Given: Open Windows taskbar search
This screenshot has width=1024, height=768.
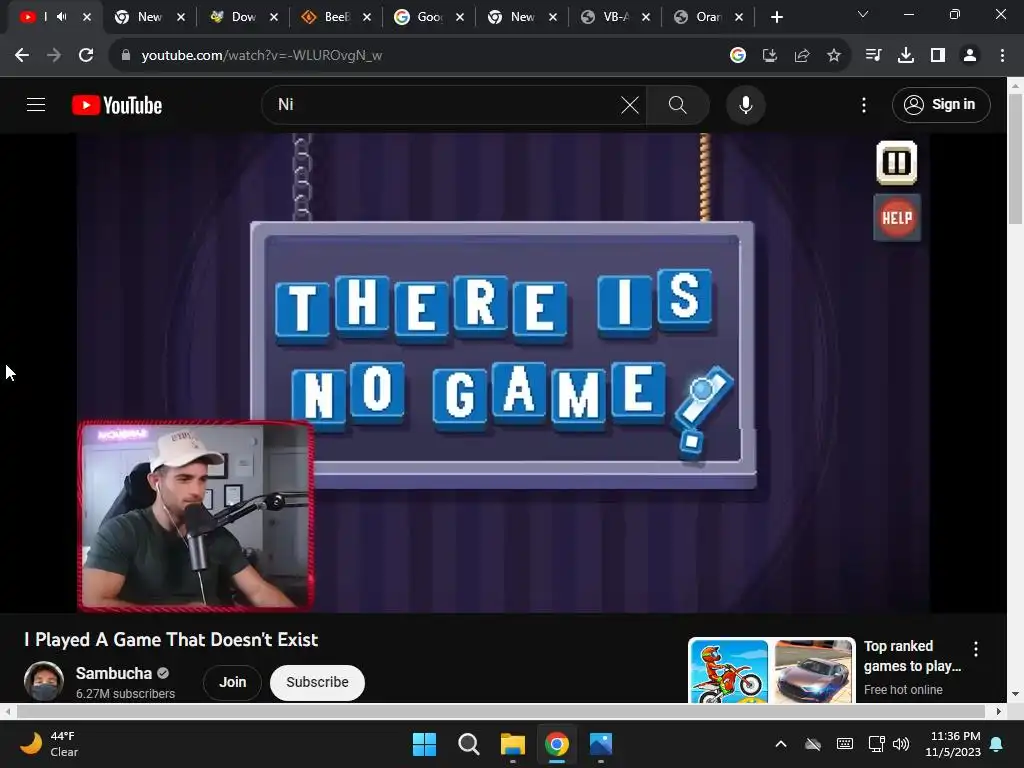Looking at the screenshot, I should coord(468,744).
